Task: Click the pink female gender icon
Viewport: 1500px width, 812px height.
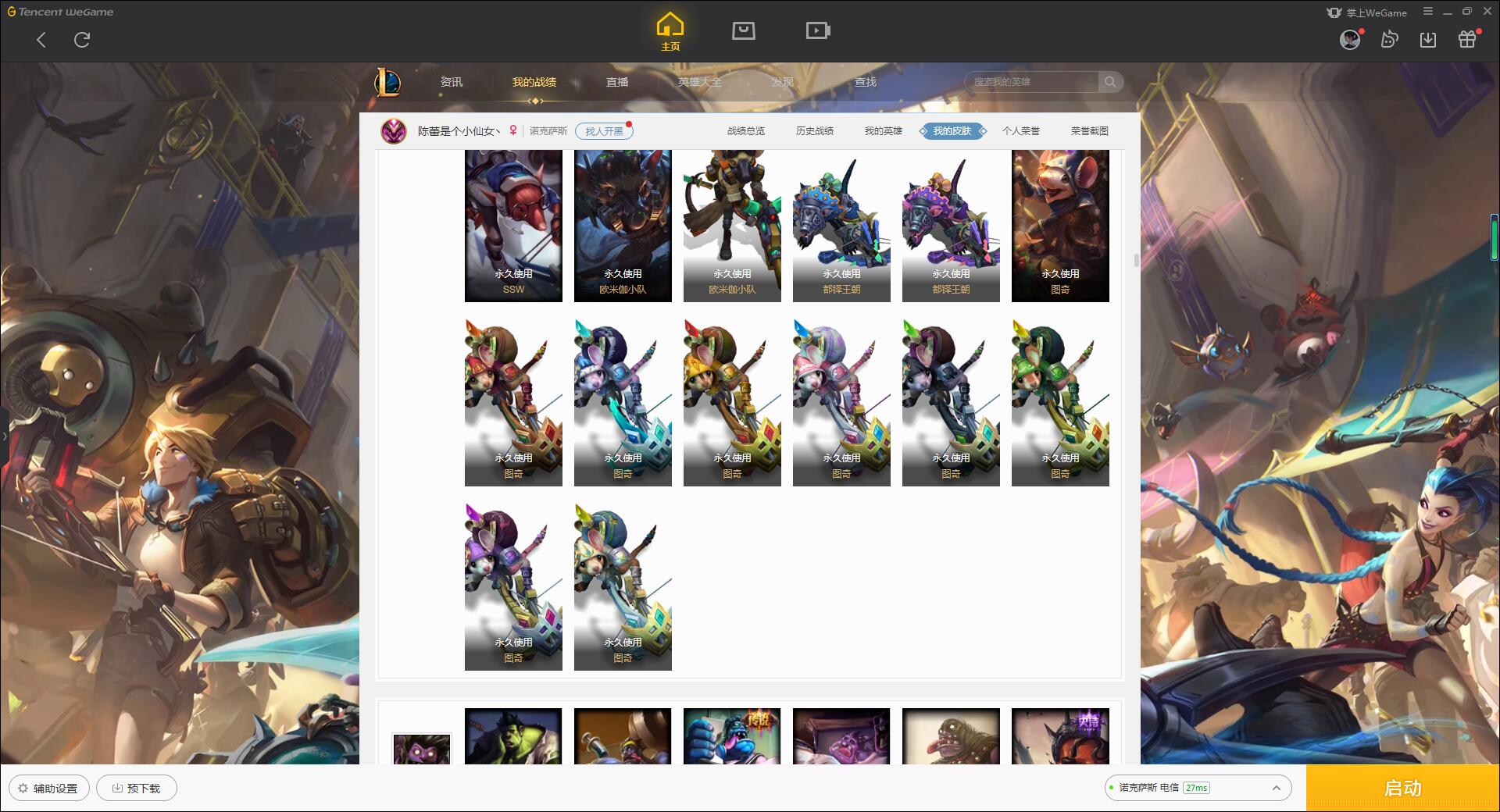Action: coord(513,130)
